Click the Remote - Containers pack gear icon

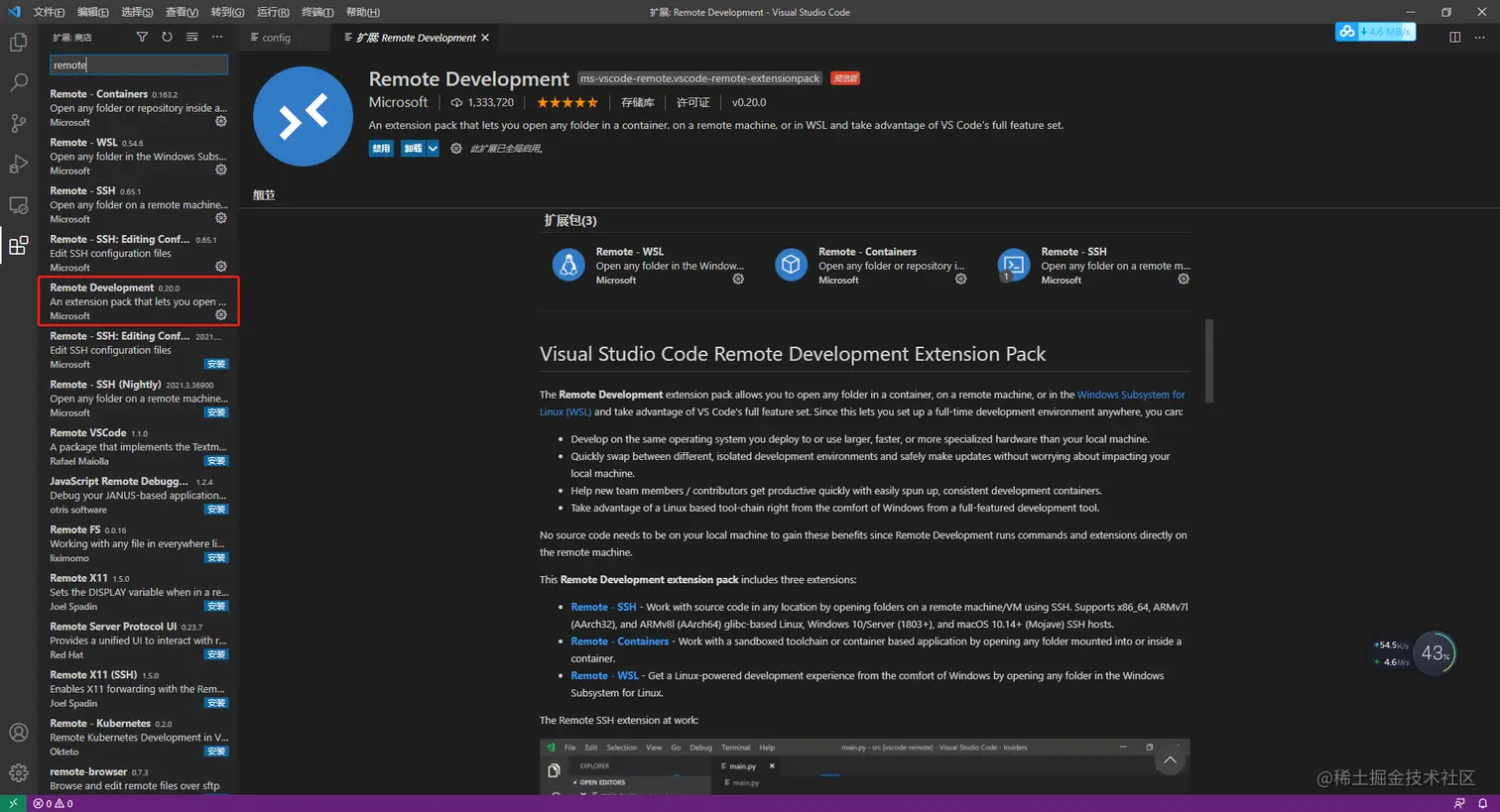[x=960, y=280]
